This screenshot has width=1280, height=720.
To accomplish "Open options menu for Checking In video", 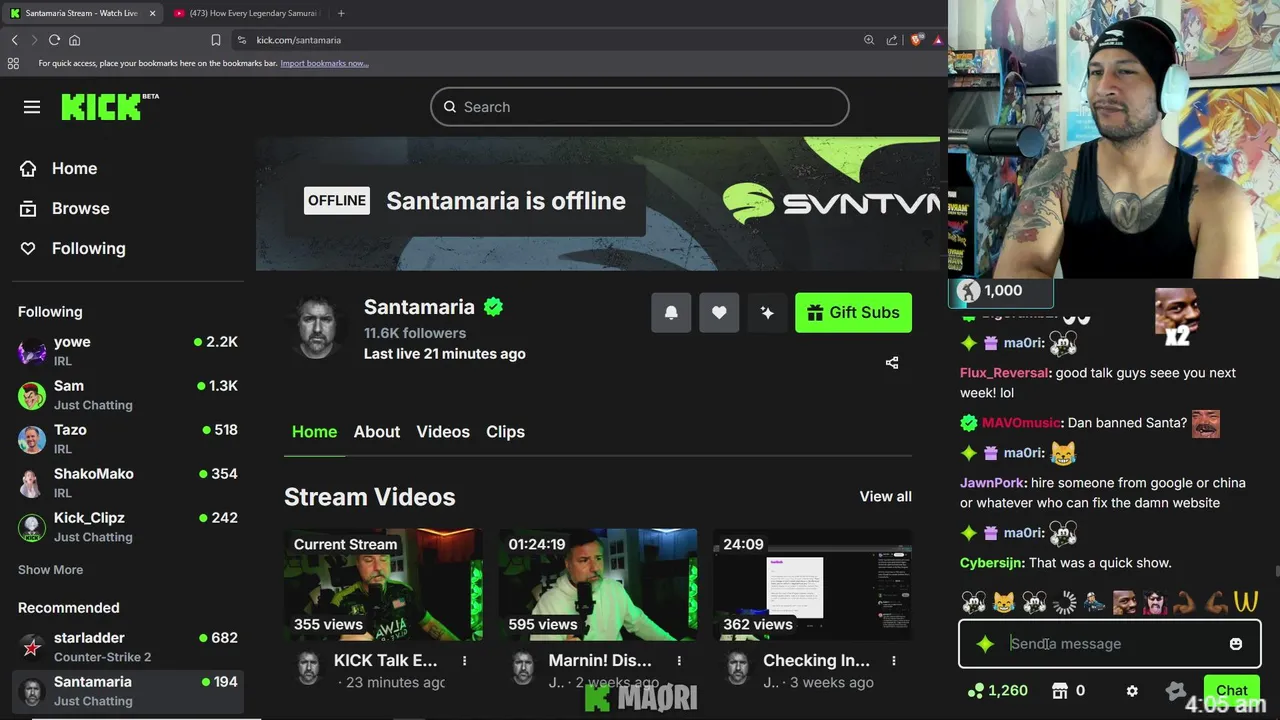I will (894, 661).
